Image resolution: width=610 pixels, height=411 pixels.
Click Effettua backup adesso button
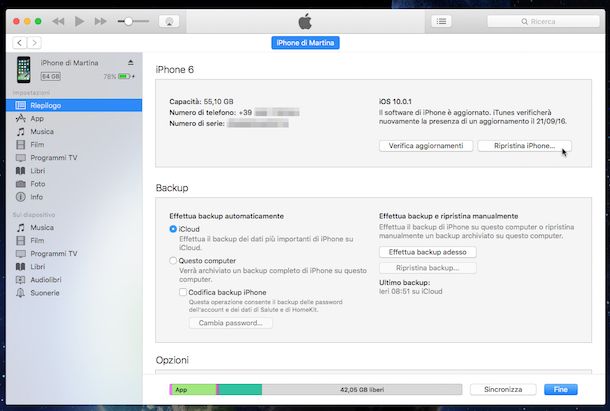(x=428, y=252)
